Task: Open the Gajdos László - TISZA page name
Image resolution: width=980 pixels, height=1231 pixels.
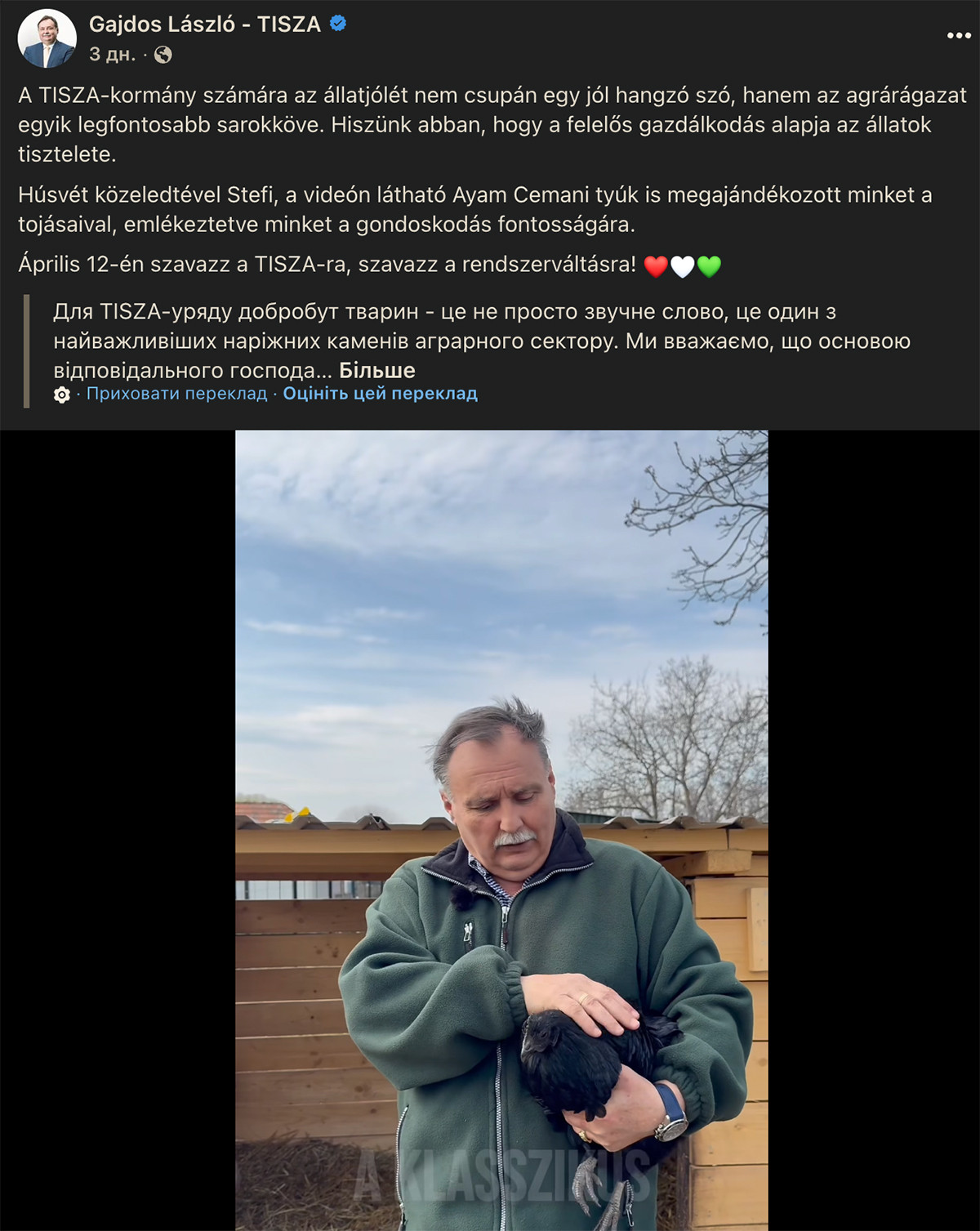Action: (204, 25)
